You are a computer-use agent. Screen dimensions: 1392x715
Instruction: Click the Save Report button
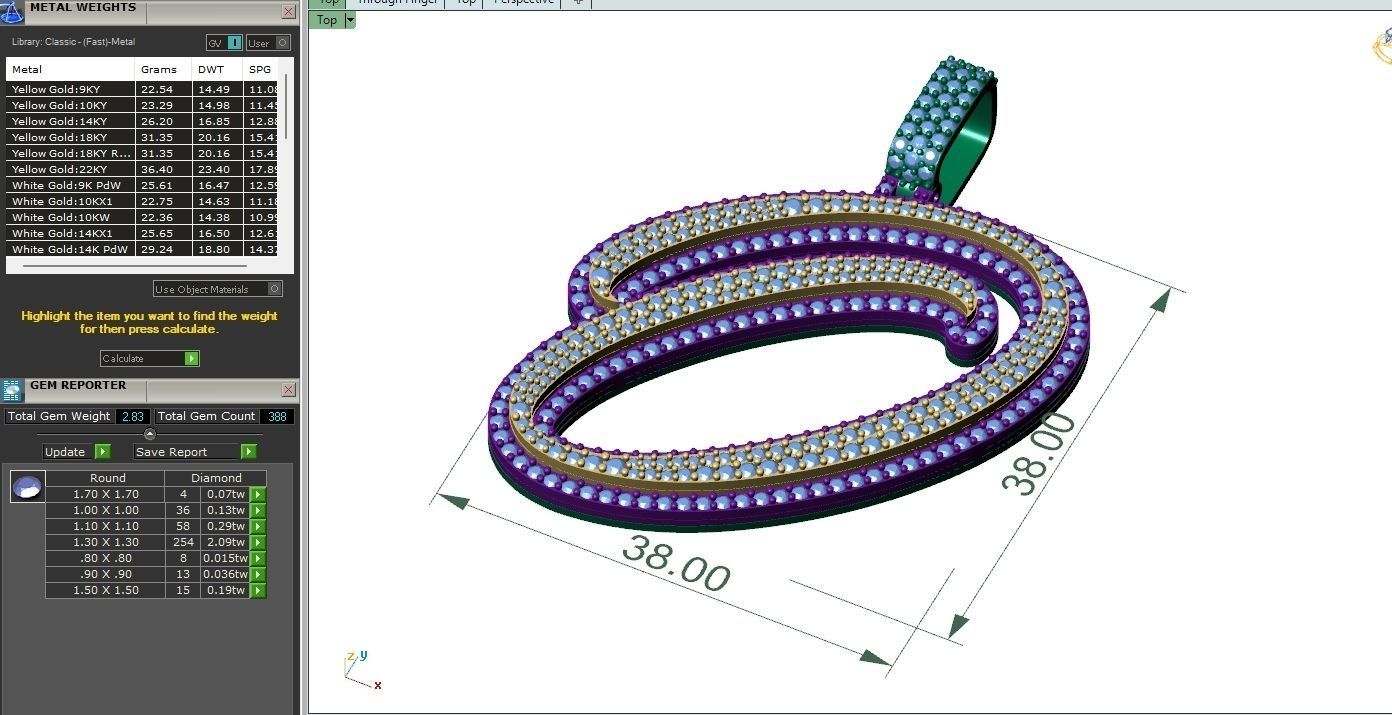click(x=195, y=452)
